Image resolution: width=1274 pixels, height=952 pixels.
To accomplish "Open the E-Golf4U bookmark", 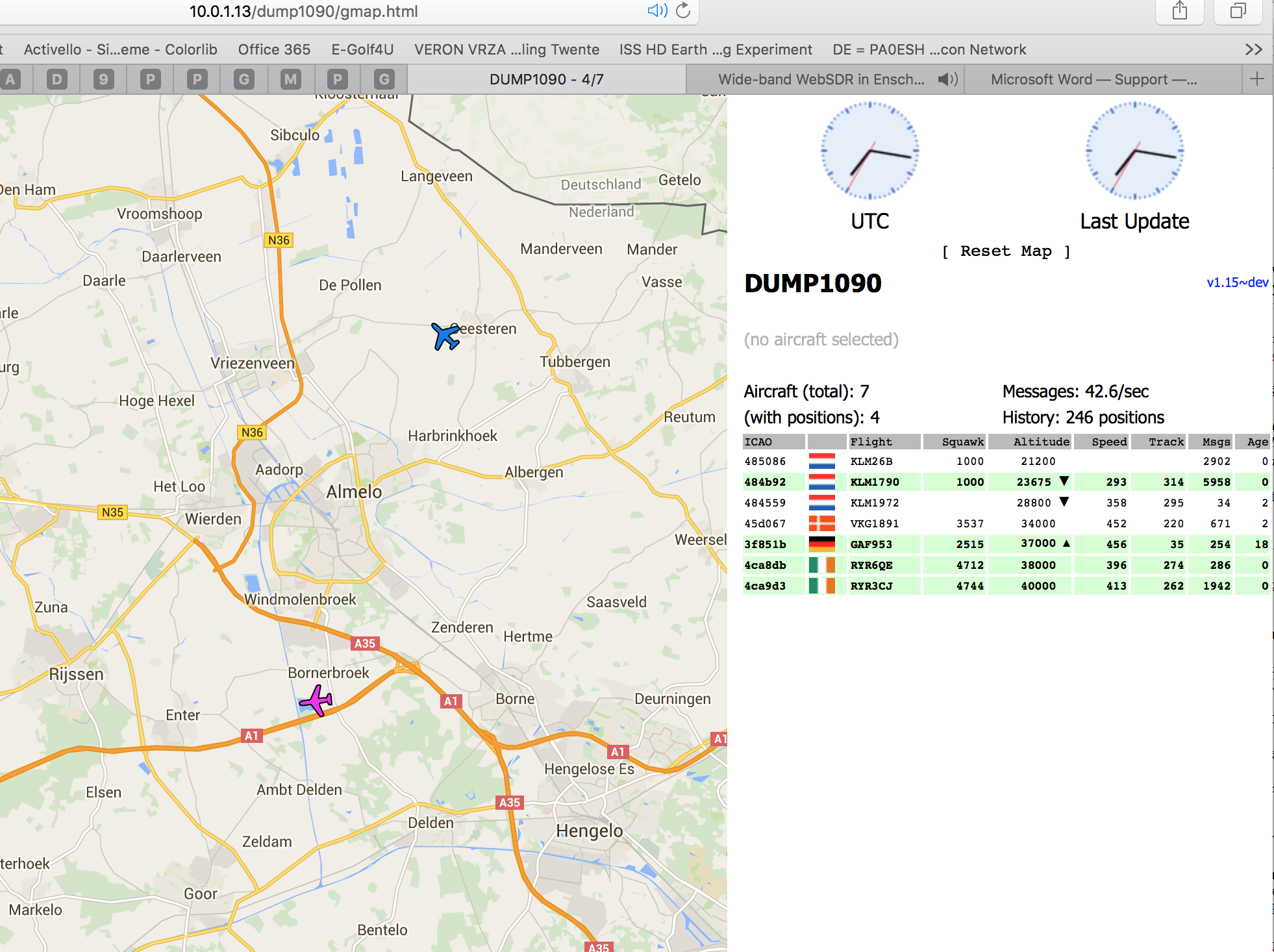I will click(362, 49).
